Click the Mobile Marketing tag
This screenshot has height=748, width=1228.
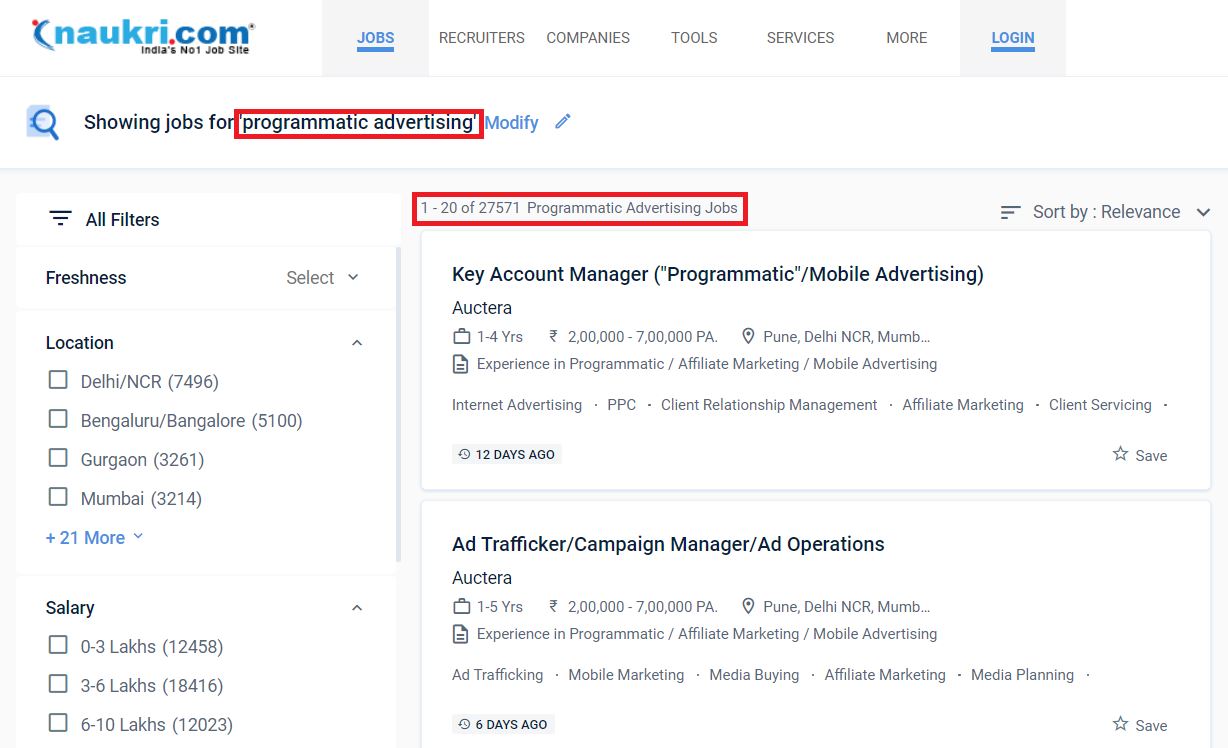tap(626, 675)
